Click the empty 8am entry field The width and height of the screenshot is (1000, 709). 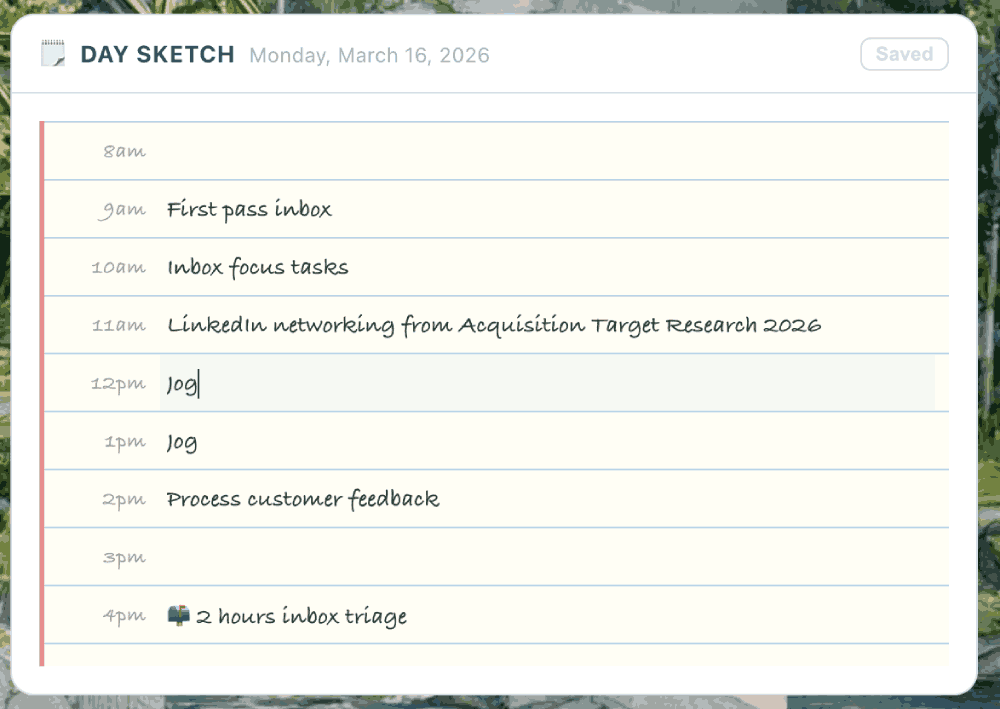point(547,152)
